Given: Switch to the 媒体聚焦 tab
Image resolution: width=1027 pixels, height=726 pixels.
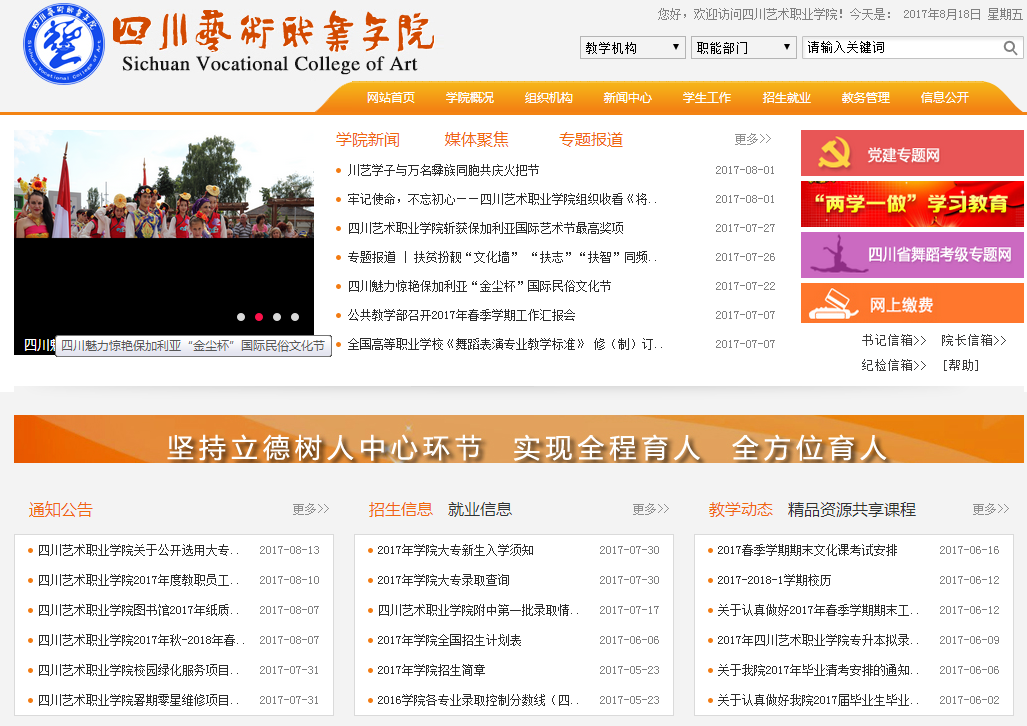Looking at the screenshot, I should click(476, 140).
